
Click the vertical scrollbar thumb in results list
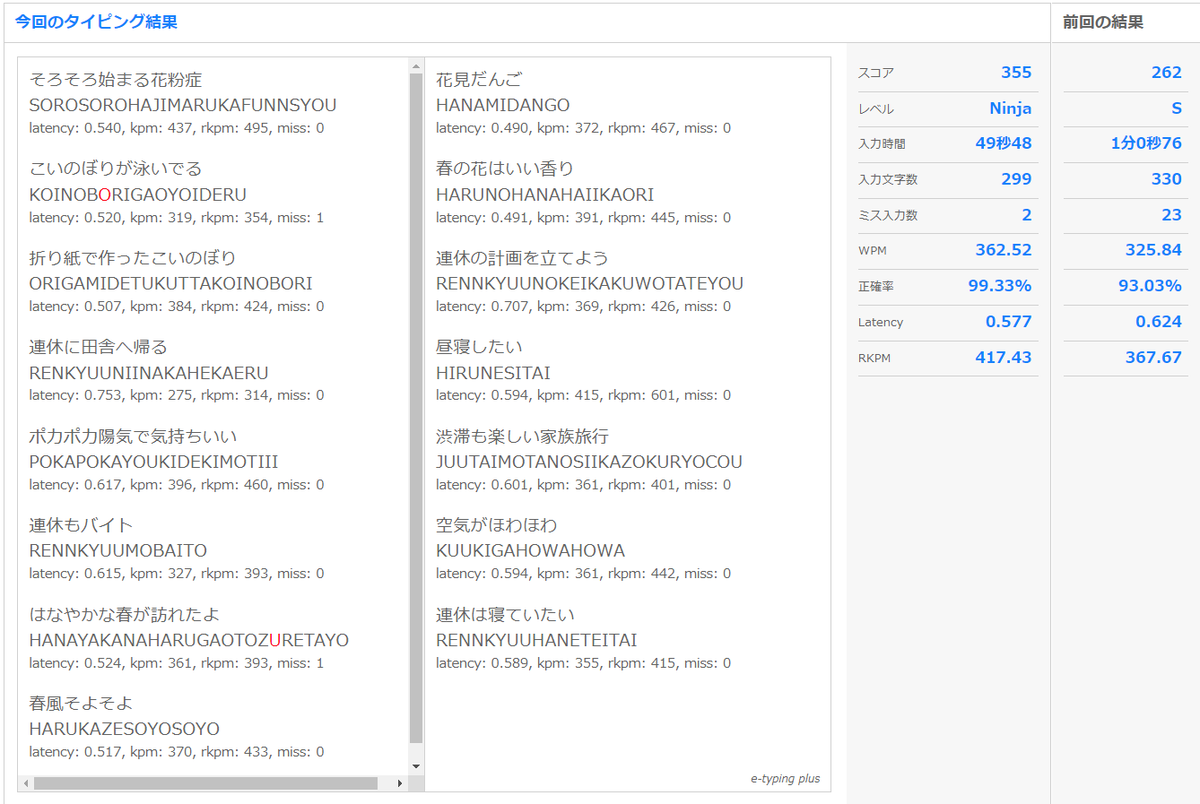pos(416,408)
